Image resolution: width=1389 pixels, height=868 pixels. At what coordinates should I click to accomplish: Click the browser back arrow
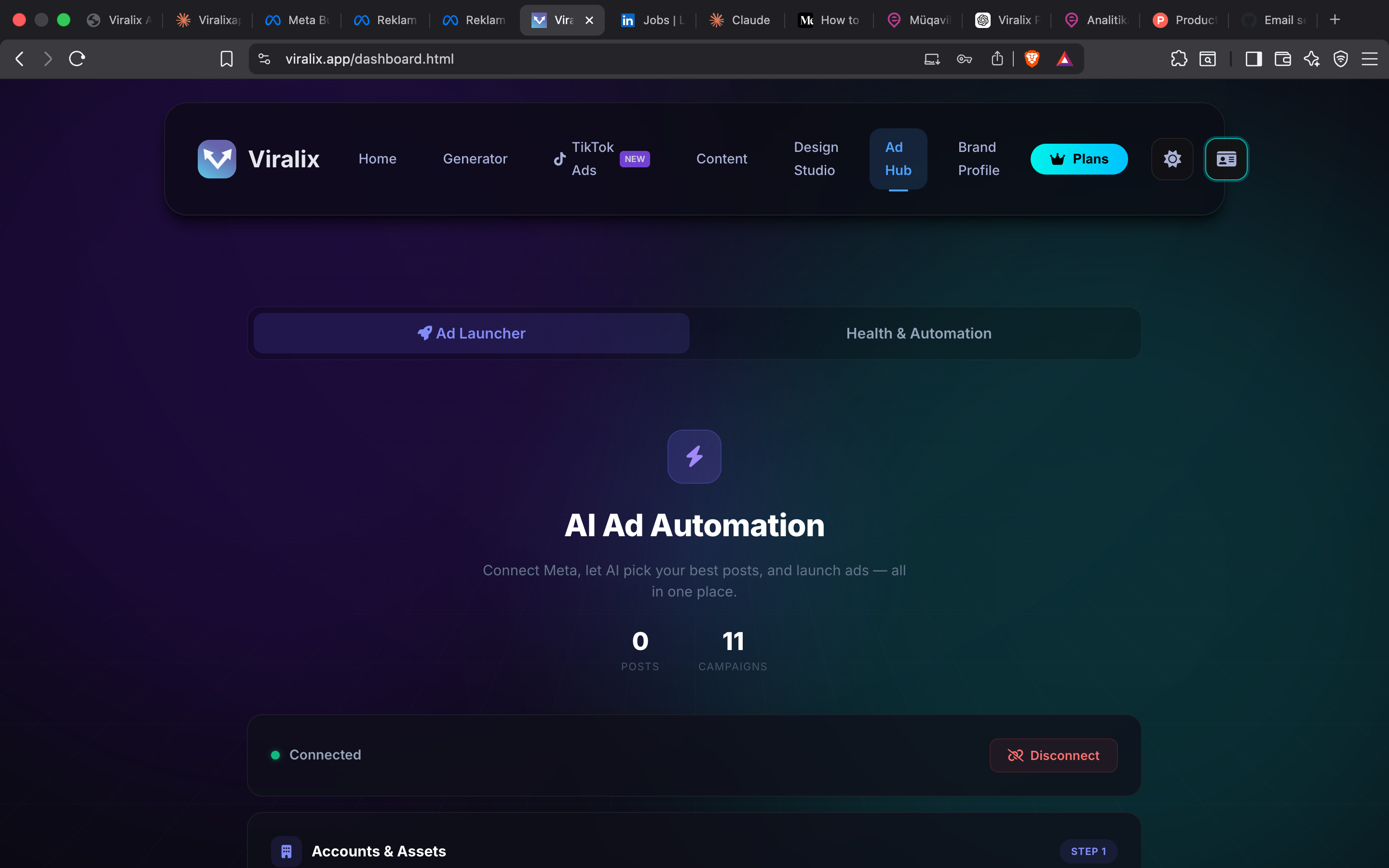[x=20, y=58]
